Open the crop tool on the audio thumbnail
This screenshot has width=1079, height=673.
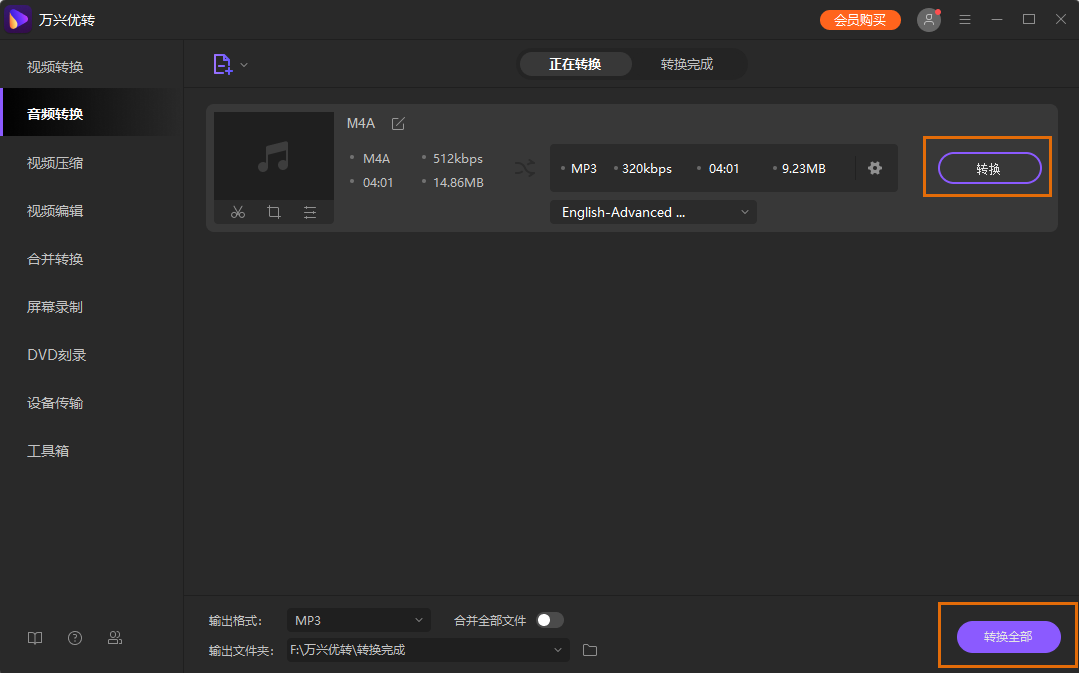(273, 212)
